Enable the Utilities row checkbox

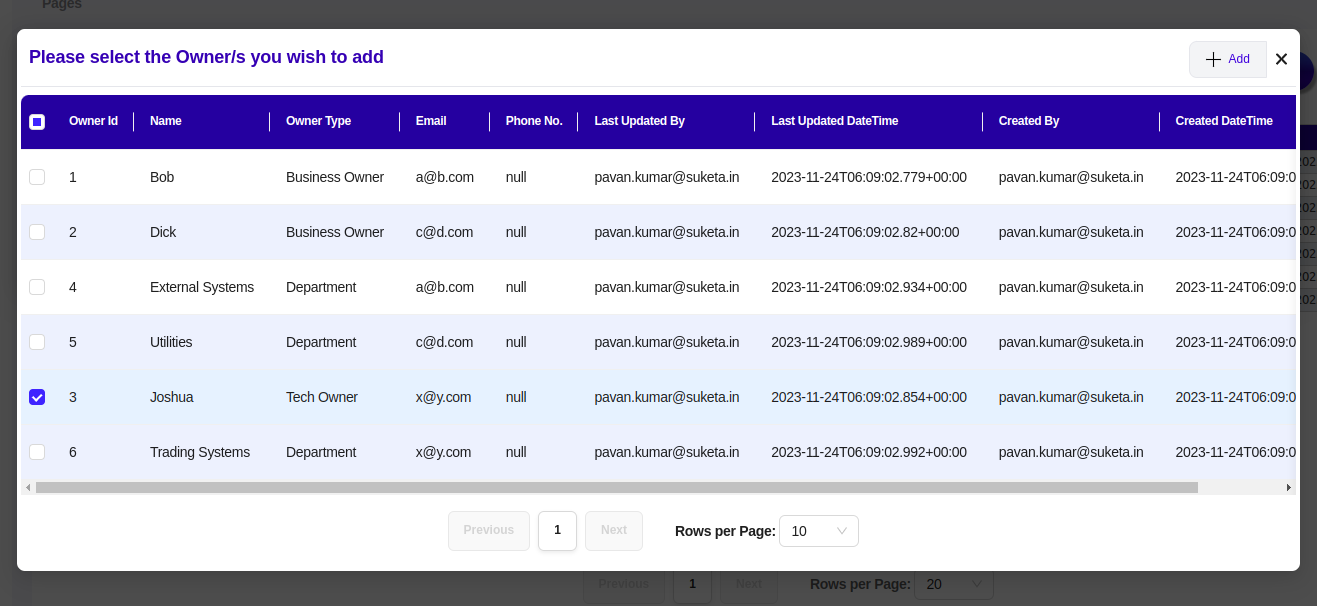pos(37,342)
